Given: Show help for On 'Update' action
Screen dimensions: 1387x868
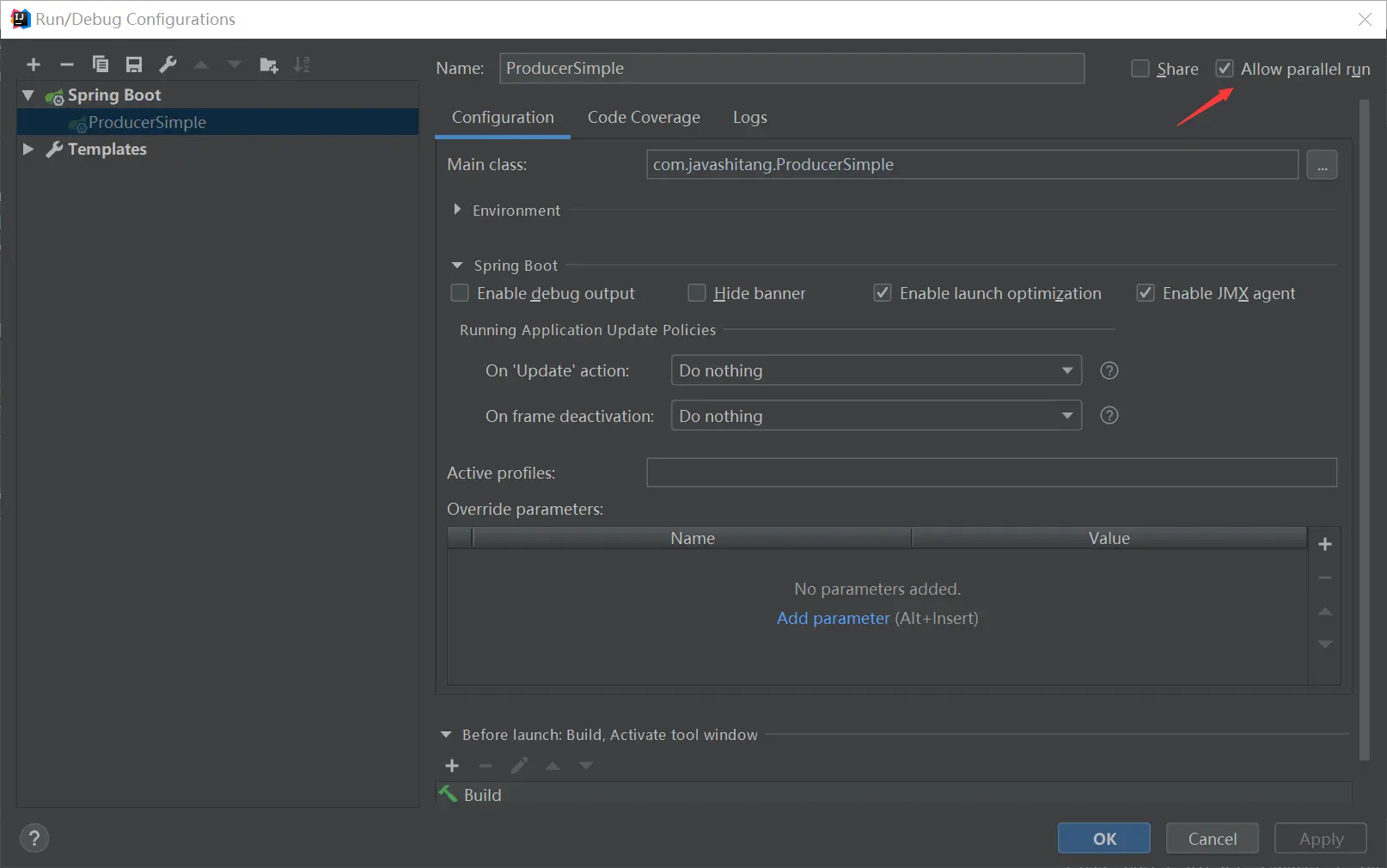Looking at the screenshot, I should (x=1109, y=370).
